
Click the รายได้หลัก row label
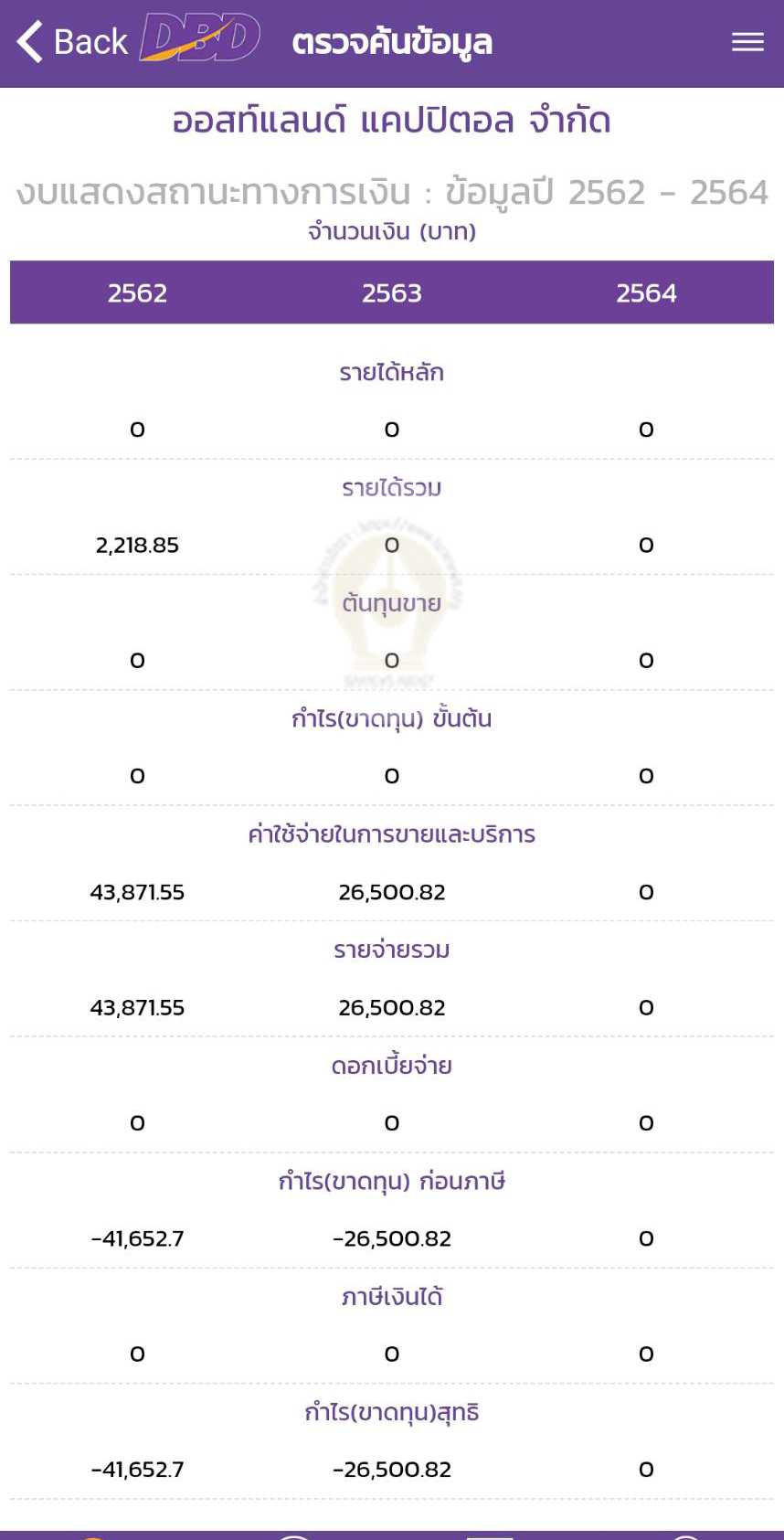[x=392, y=373]
